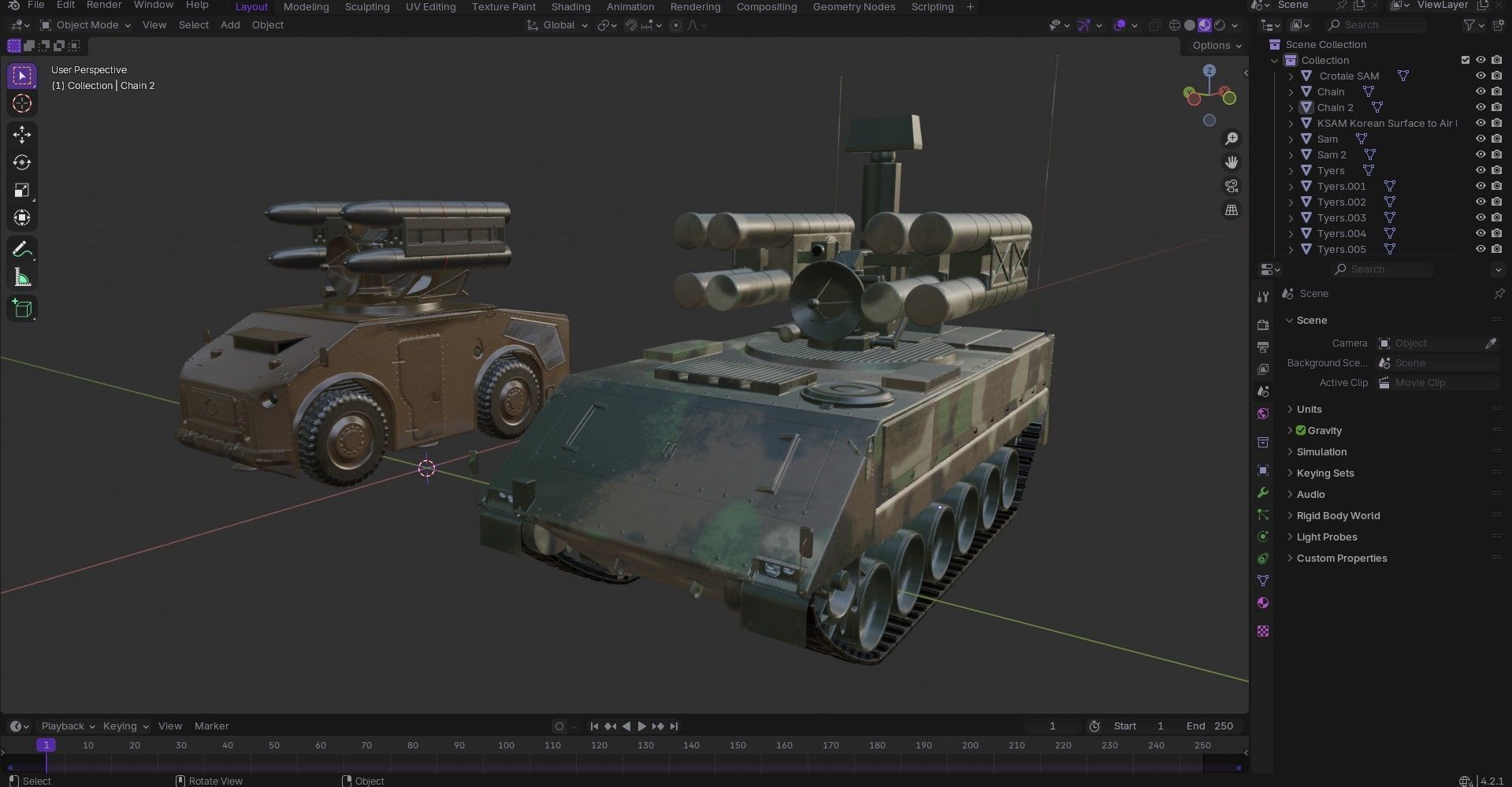The height and width of the screenshot is (787, 1512).
Task: Expand the Simulation panel
Action: click(x=1321, y=451)
